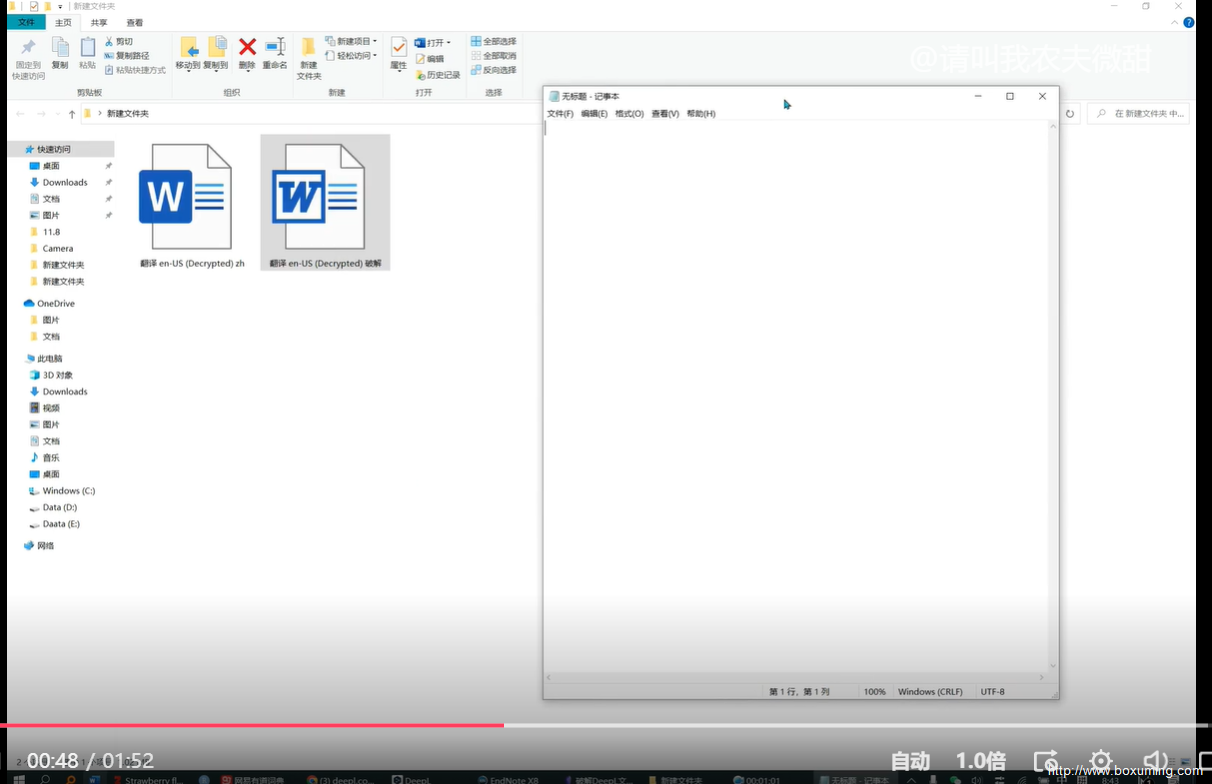Click 编辑 in the ribbon's 打开 group
The width and height of the screenshot is (1212, 784).
point(430,59)
